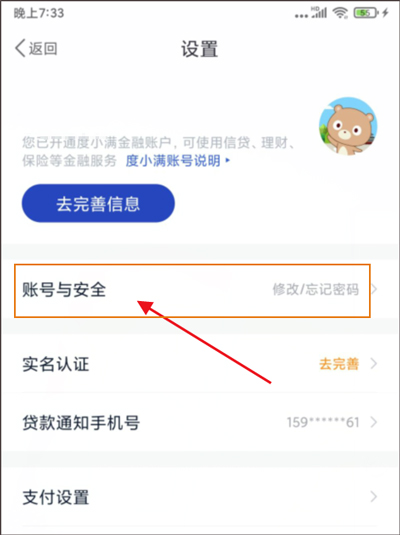Tap the charging bolt icon

(385, 13)
